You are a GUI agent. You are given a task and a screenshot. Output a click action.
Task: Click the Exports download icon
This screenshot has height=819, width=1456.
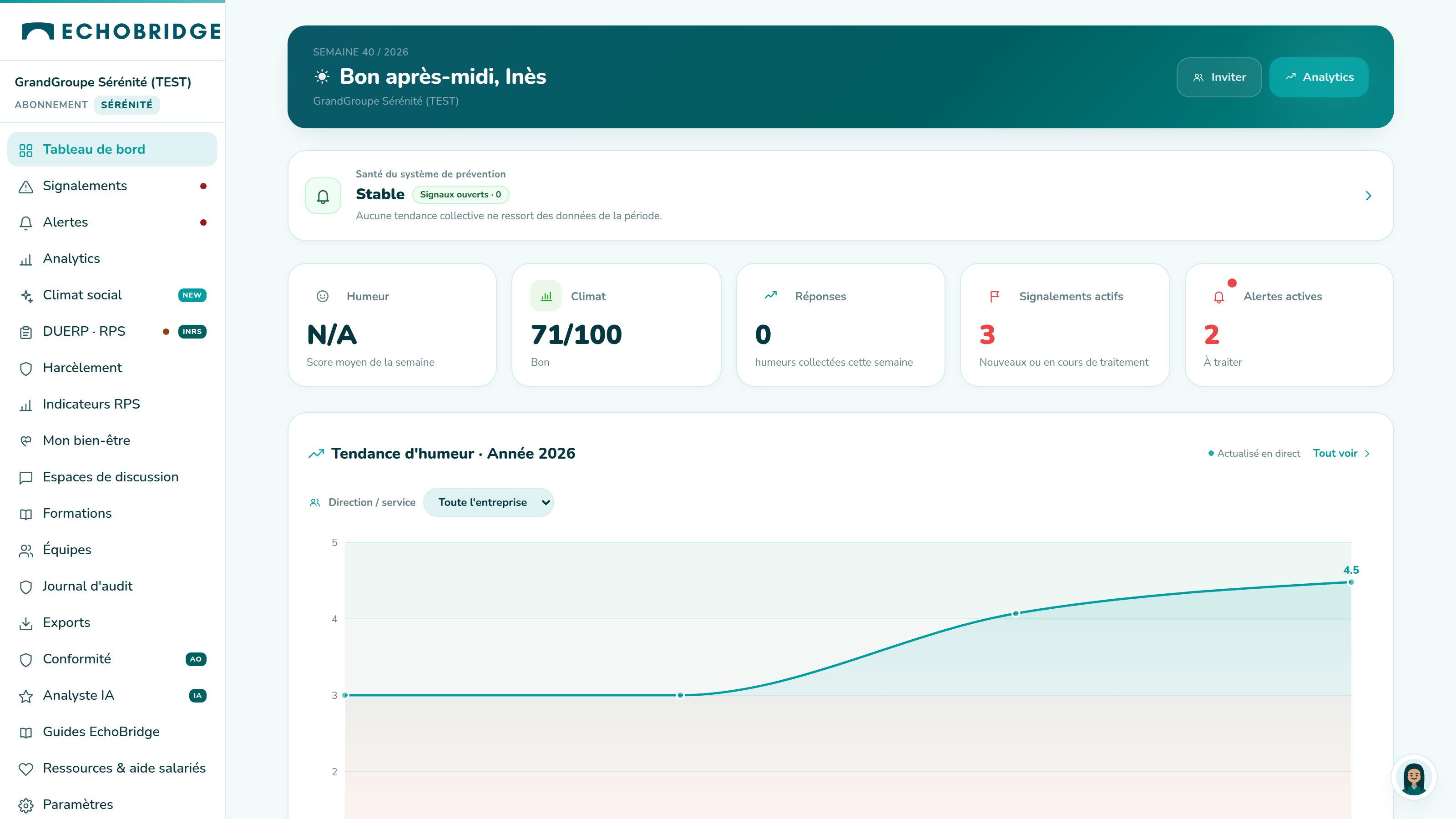coord(26,623)
